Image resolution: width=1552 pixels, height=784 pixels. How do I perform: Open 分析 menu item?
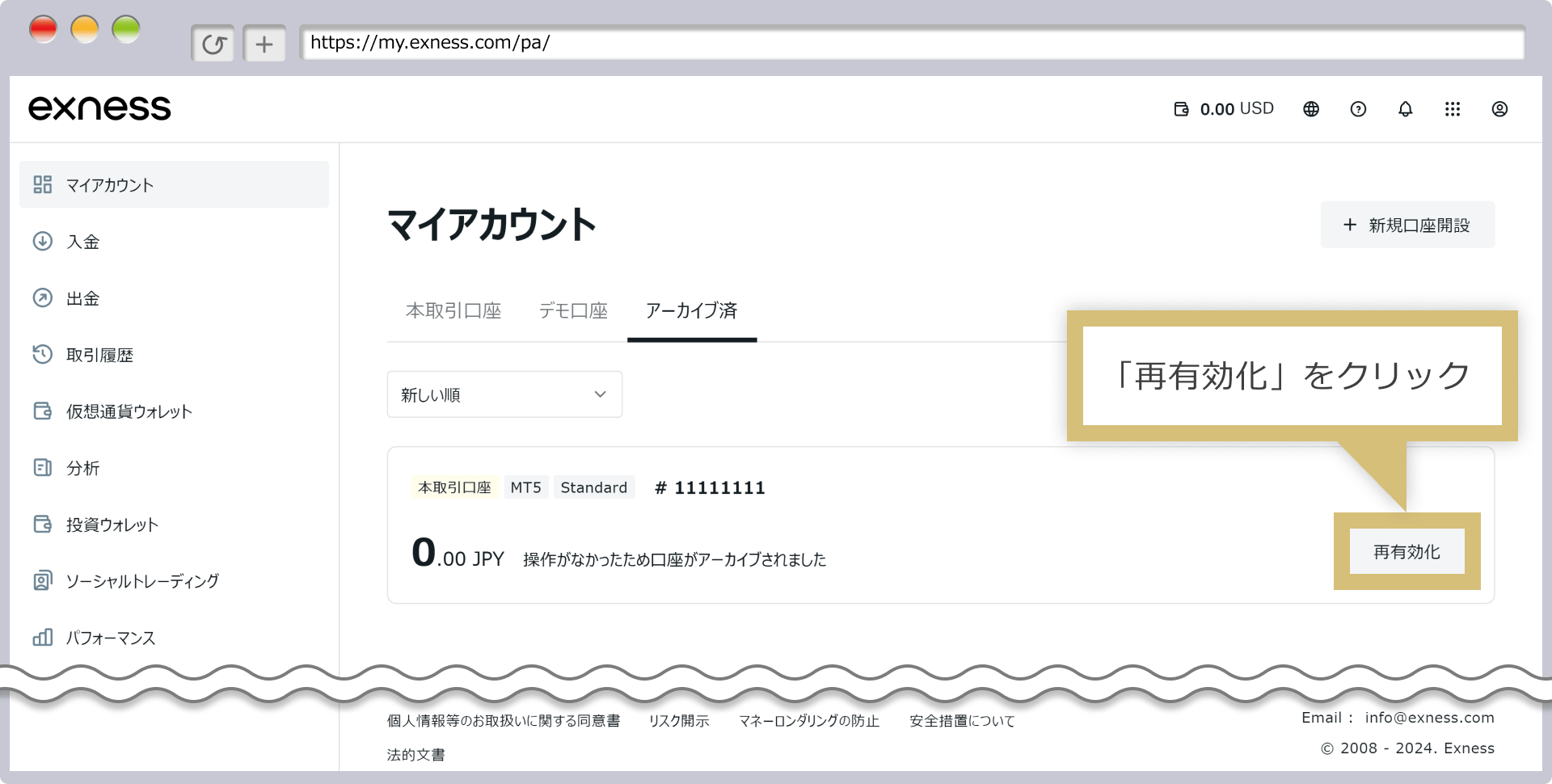coord(174,467)
